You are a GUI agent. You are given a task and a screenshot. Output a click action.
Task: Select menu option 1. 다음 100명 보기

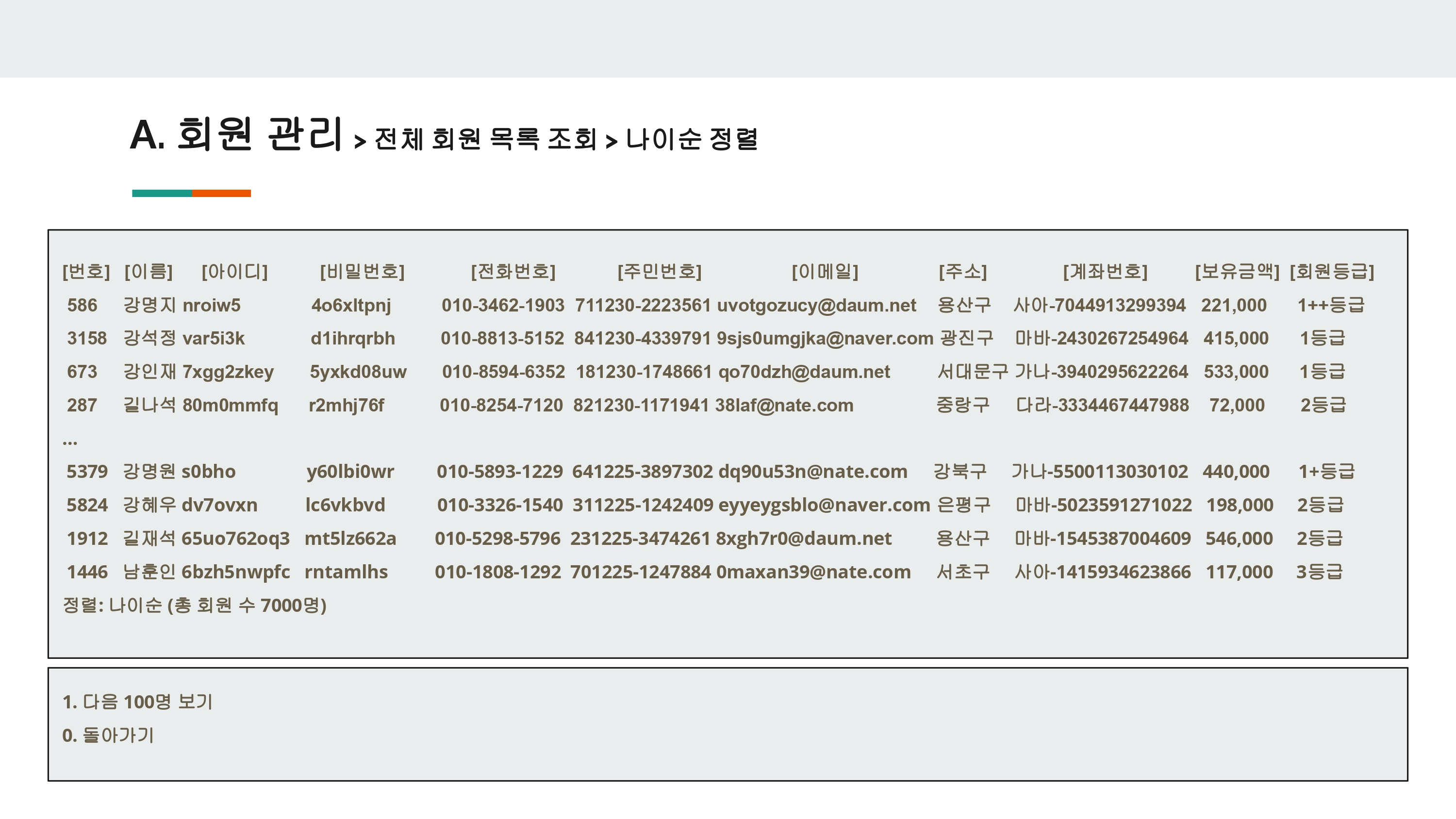[x=137, y=702]
